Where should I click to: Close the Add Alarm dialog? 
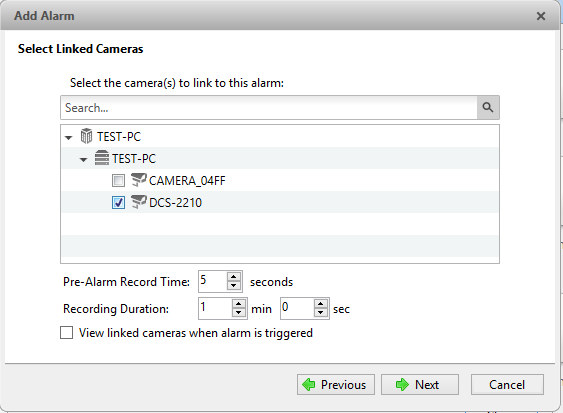click(x=541, y=16)
